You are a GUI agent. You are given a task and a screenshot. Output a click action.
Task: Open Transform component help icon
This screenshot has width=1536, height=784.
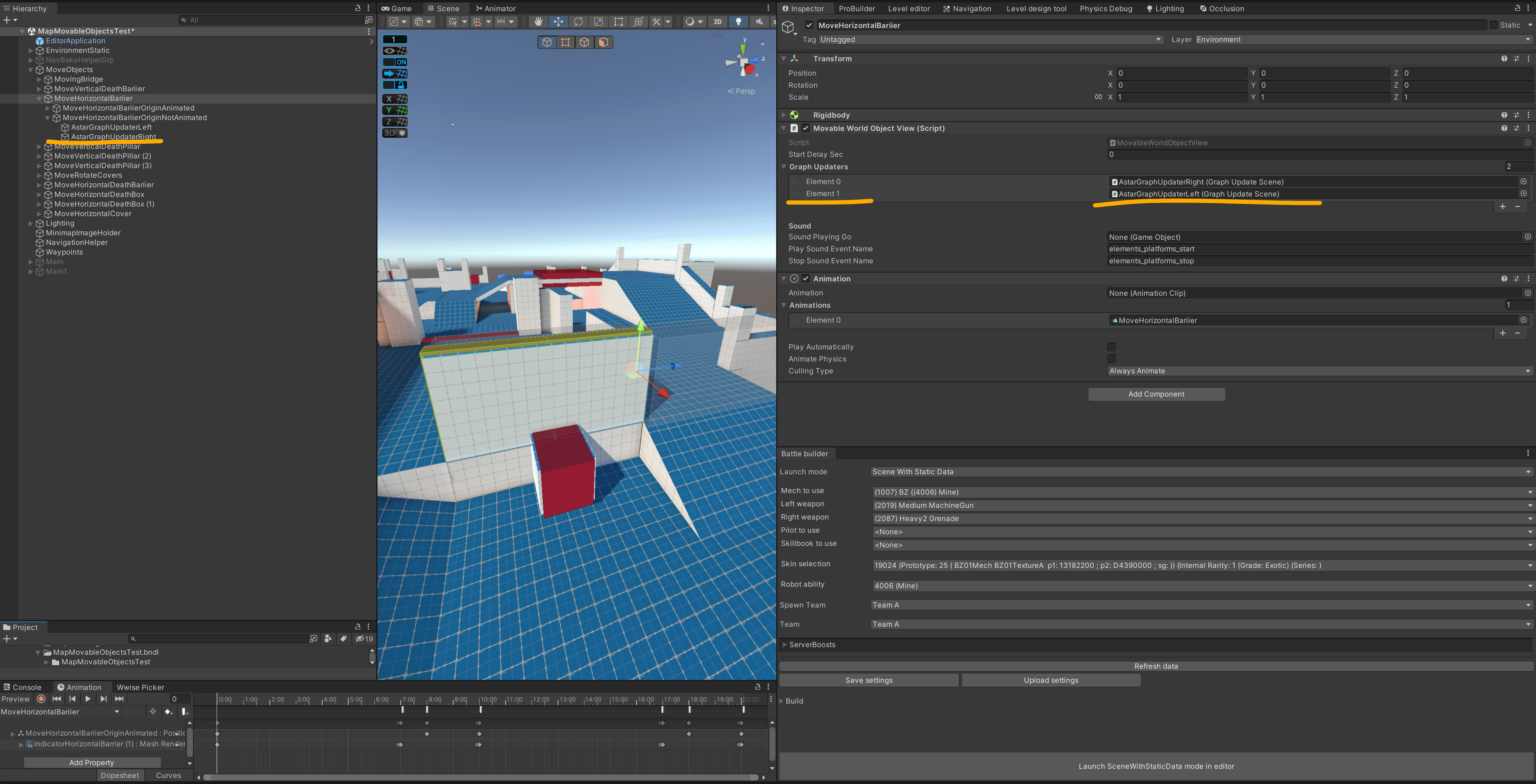(x=1504, y=58)
